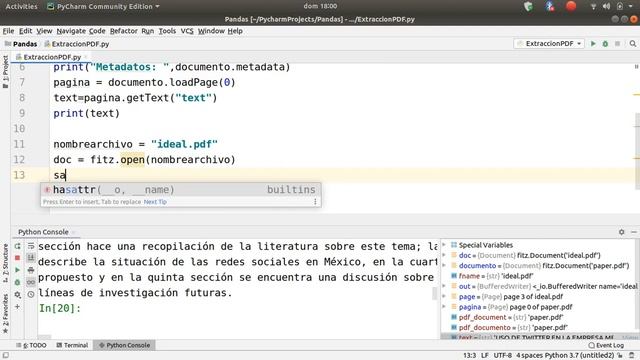Open the Bluetooth indicator in the top panel
Viewport: 640px width, 360px height.
click(x=549, y=6)
